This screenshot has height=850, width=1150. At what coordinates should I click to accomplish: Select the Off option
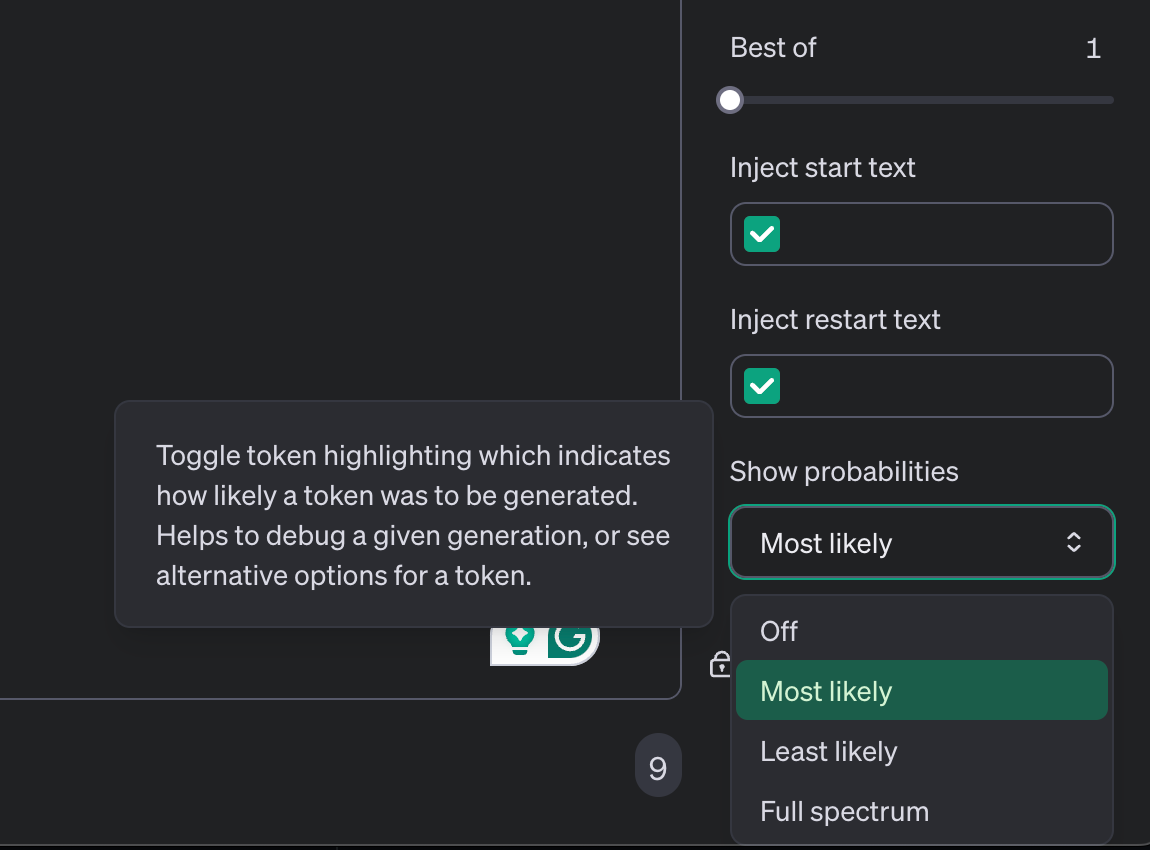coord(779,631)
